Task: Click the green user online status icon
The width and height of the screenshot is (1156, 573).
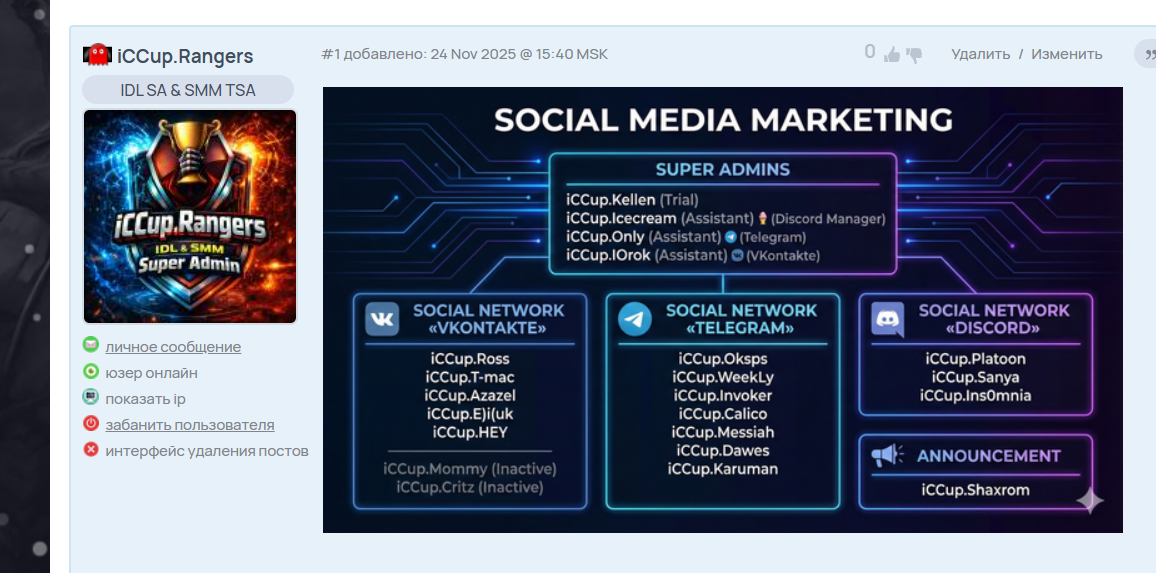Action: click(91, 371)
